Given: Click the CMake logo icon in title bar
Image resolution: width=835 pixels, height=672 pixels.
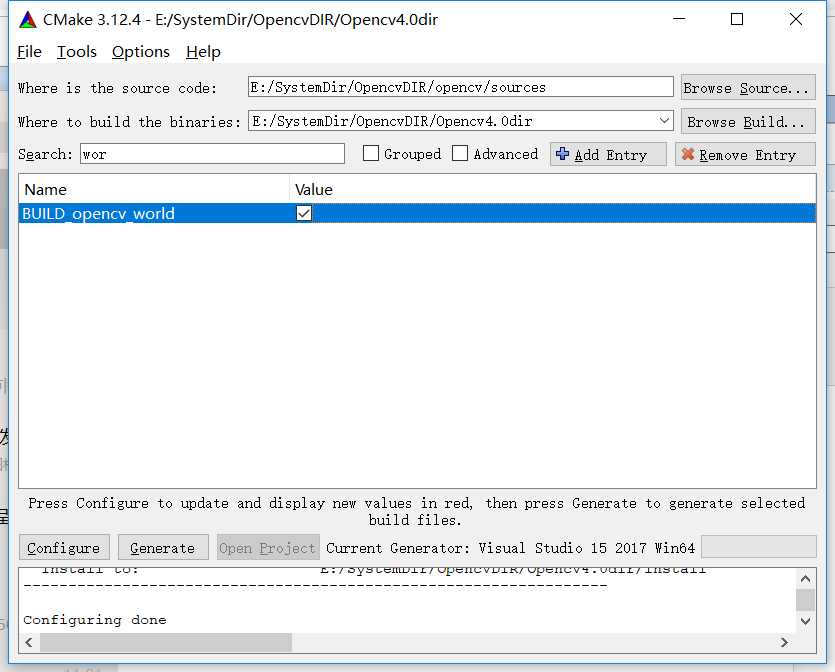Looking at the screenshot, I should [x=28, y=20].
